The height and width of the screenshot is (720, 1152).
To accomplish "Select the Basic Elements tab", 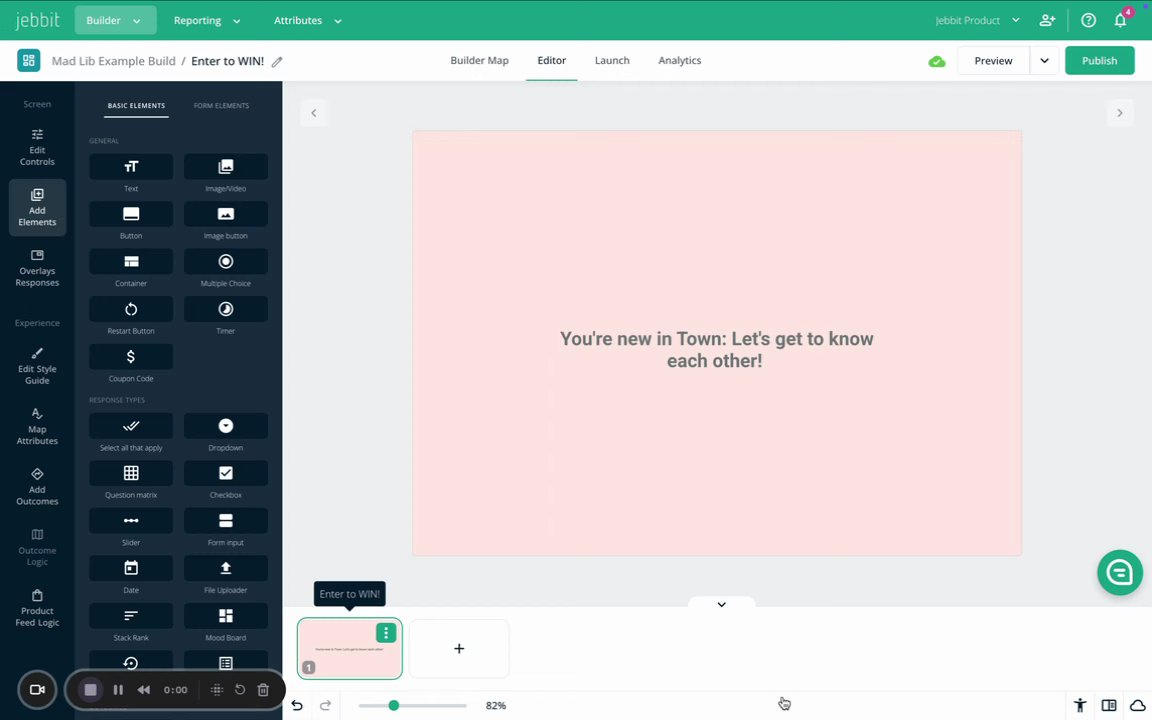I will [136, 106].
